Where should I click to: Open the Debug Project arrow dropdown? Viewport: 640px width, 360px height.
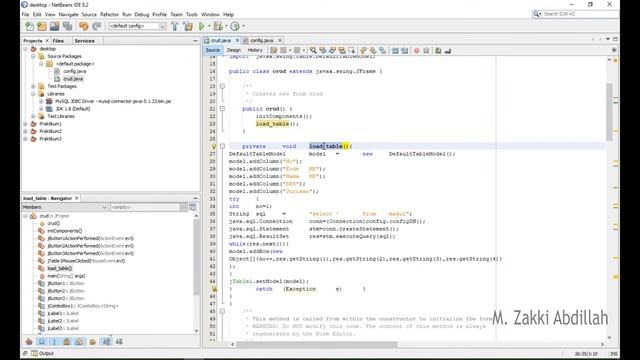pyautogui.click(x=226, y=26)
